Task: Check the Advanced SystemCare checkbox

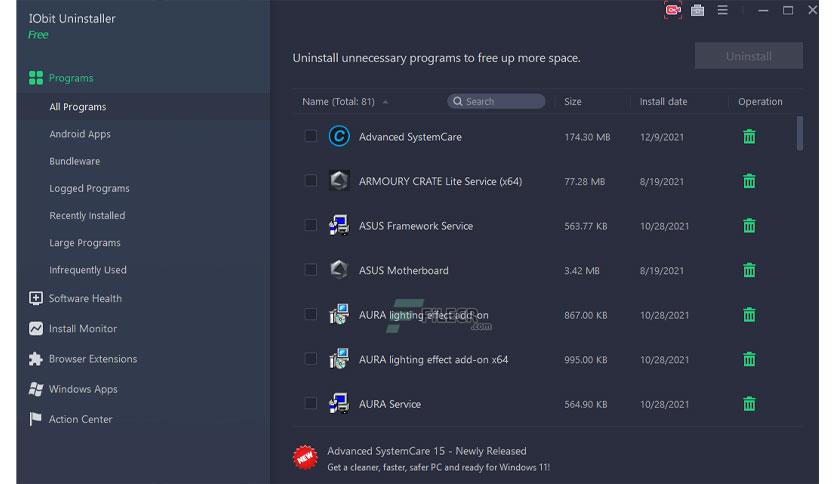Action: (x=310, y=136)
